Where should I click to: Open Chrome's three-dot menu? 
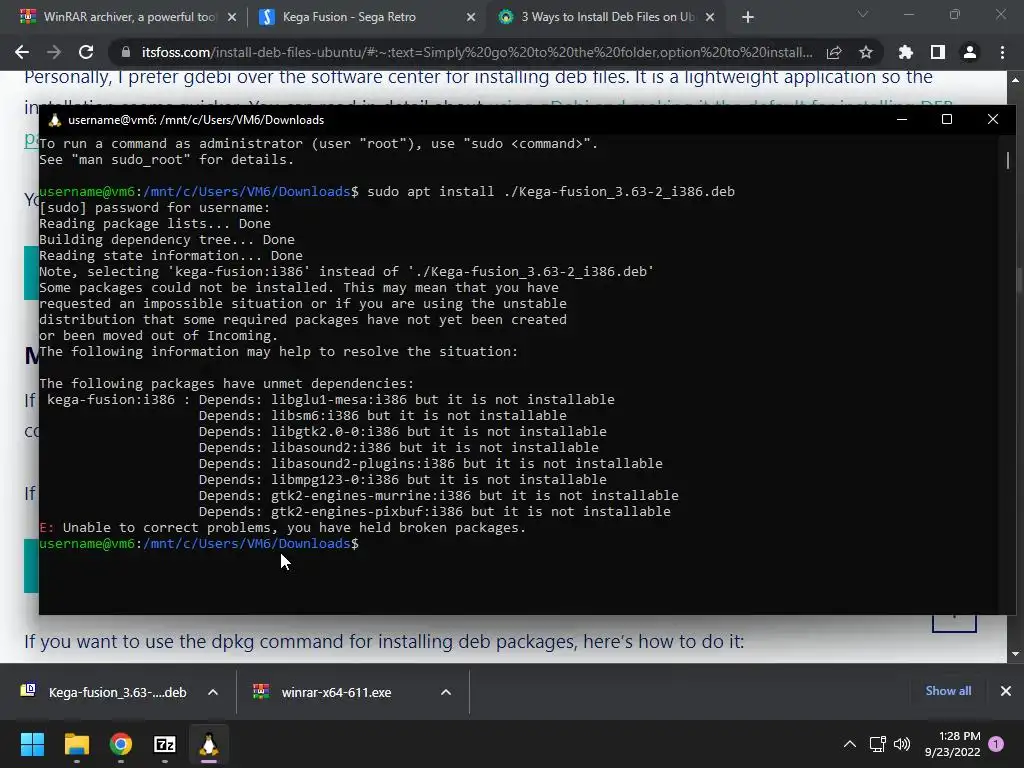[1002, 52]
